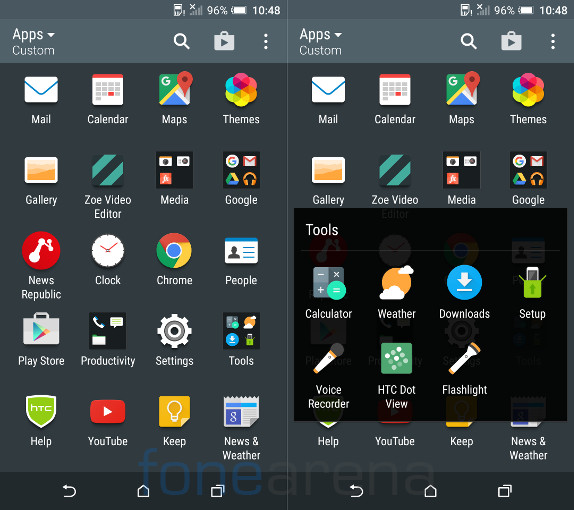This screenshot has width=574, height=510.
Task: Open Gallery in left screen
Action: point(41,170)
